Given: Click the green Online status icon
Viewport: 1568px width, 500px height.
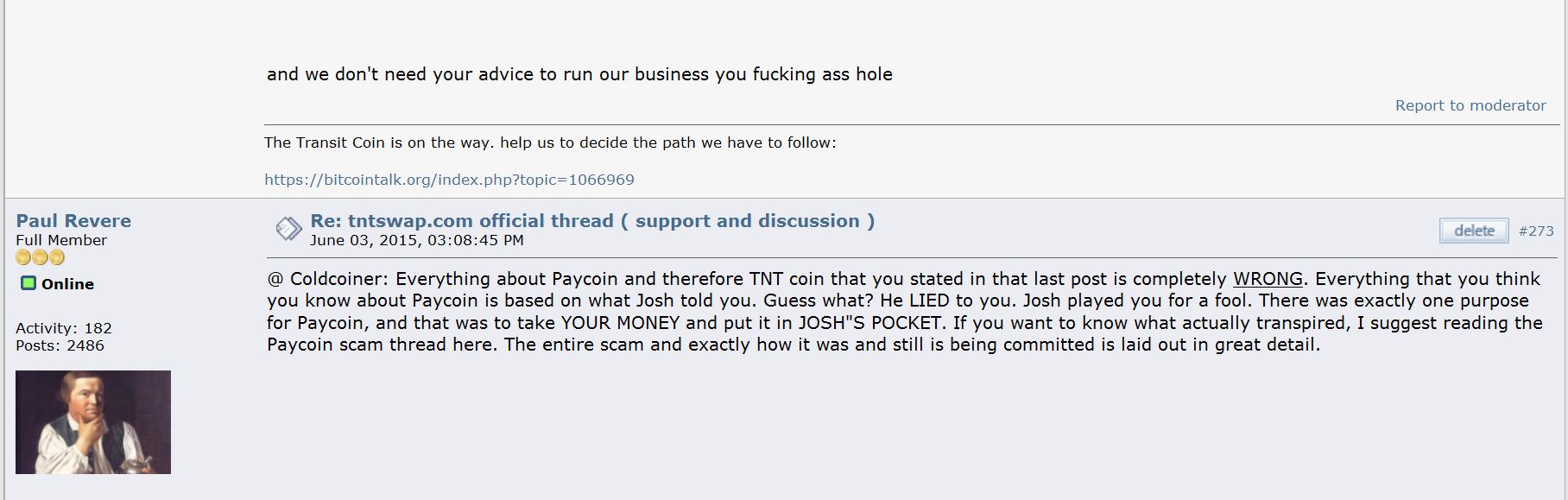Looking at the screenshot, I should pos(28,283).
